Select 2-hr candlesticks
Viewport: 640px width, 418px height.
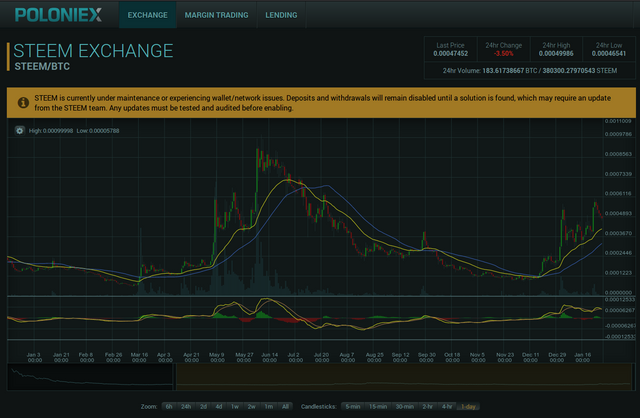(427, 407)
